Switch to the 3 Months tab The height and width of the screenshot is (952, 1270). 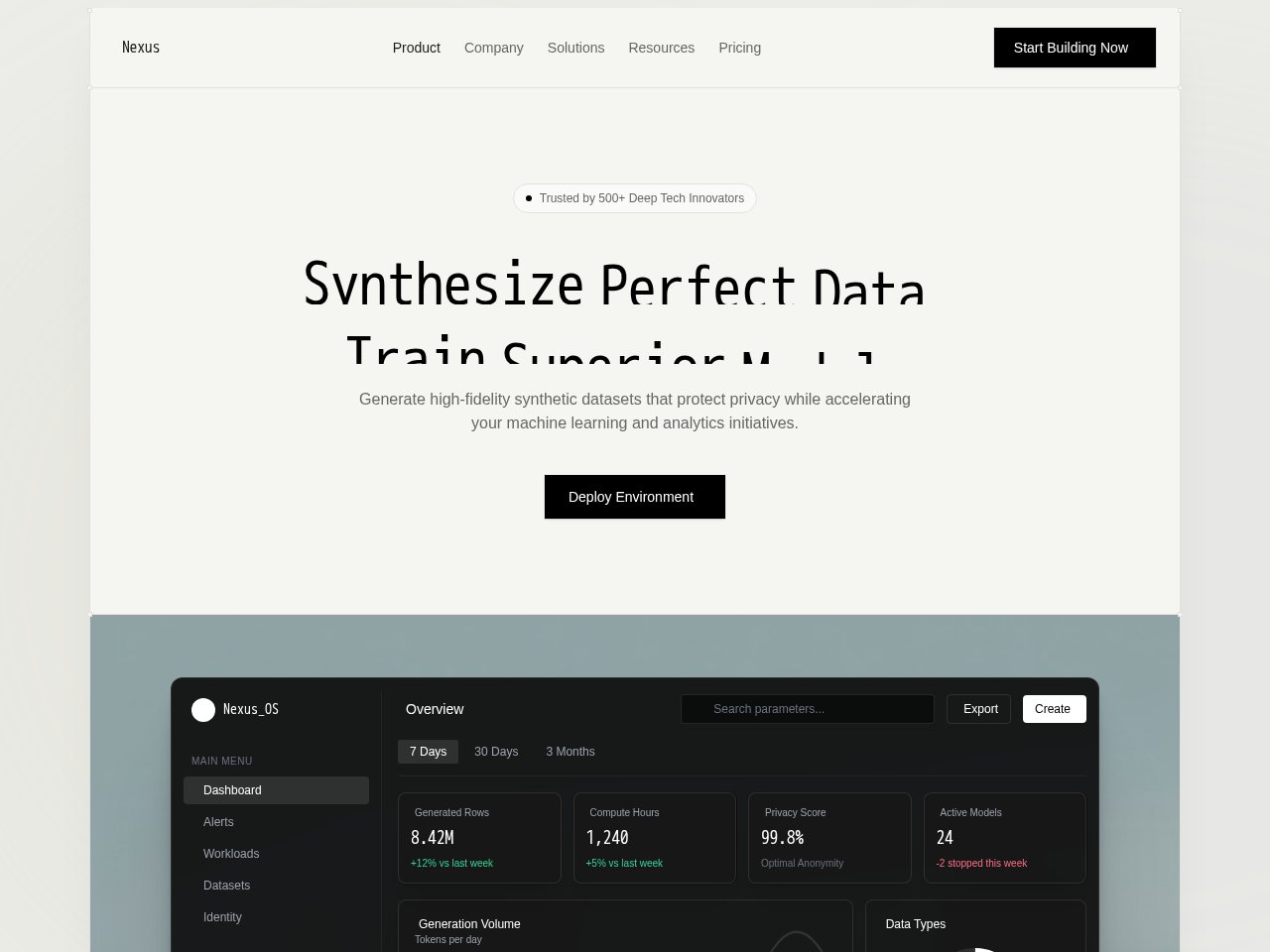570,752
